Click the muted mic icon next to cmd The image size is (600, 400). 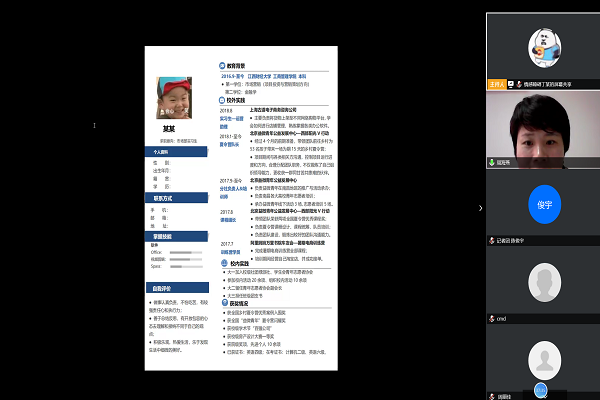pos(492,318)
